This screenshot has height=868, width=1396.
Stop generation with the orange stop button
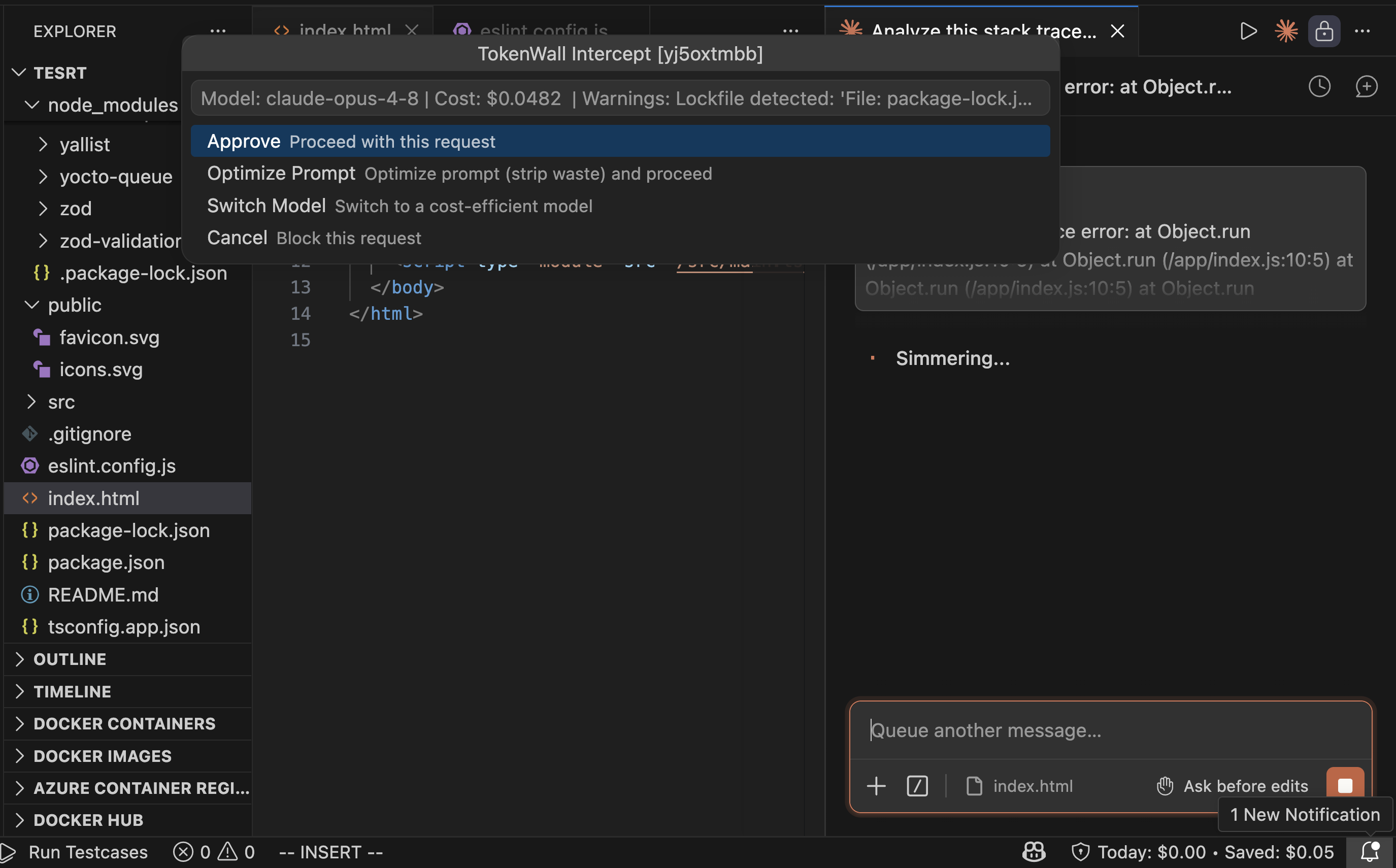tap(1344, 784)
